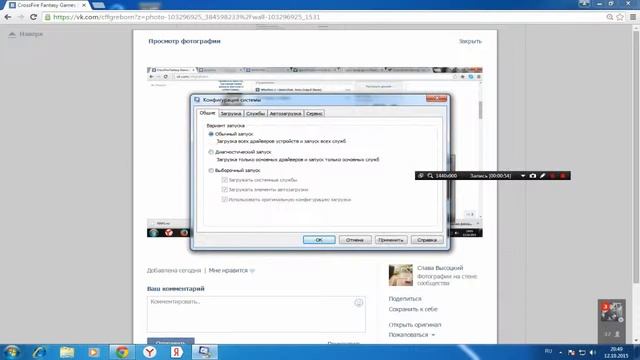Show hidden tray icons arrow
Viewport: 640px width, 360px height.
(x=561, y=352)
